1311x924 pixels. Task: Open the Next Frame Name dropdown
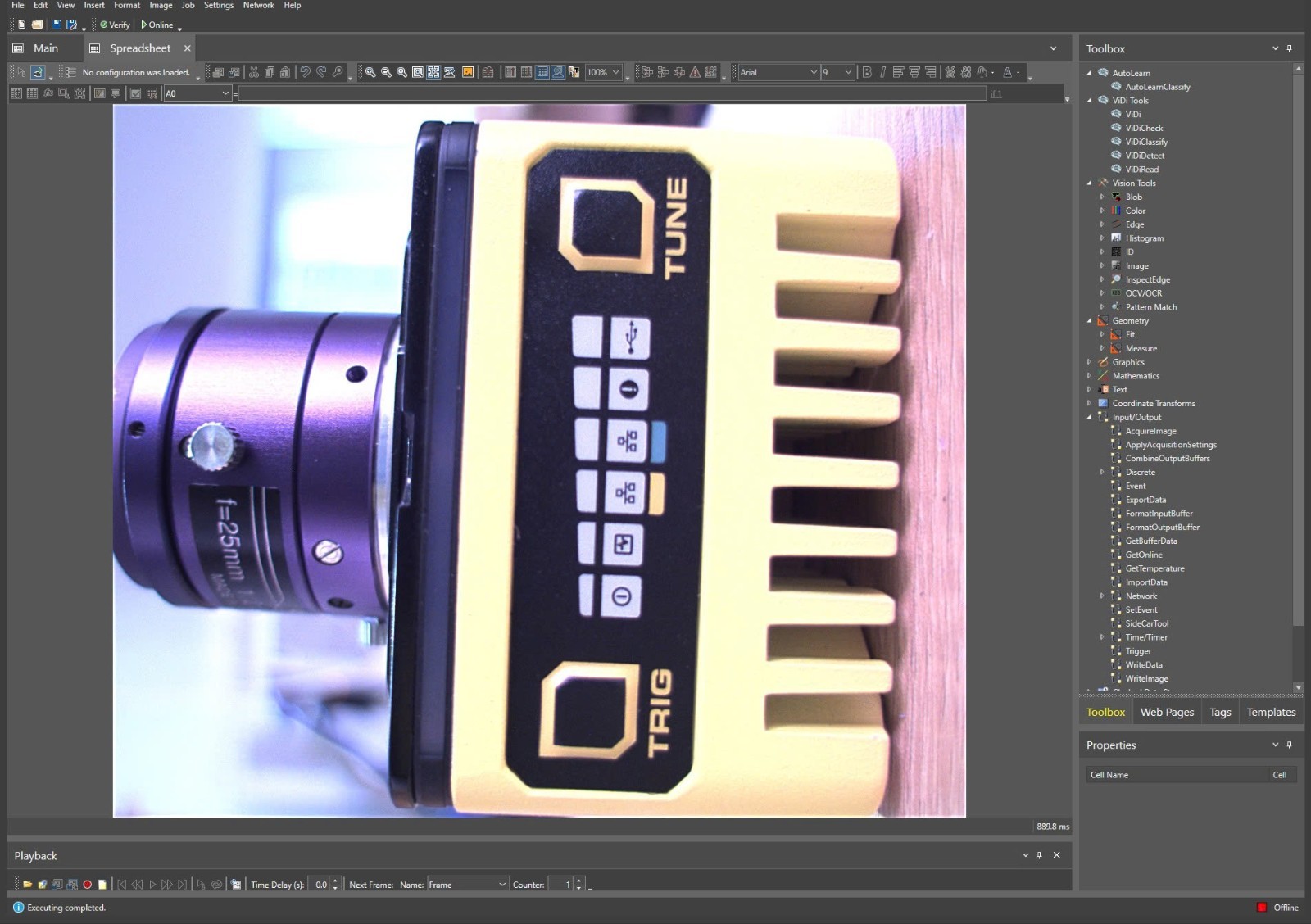(502, 885)
